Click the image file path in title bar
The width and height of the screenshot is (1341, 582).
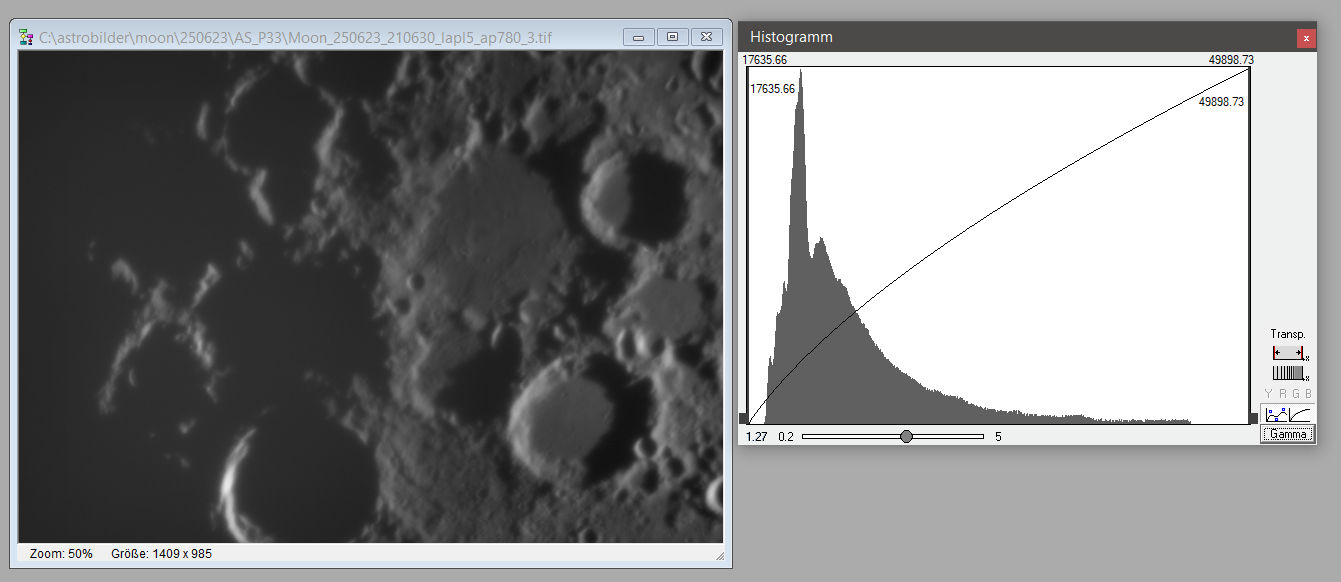coord(295,38)
